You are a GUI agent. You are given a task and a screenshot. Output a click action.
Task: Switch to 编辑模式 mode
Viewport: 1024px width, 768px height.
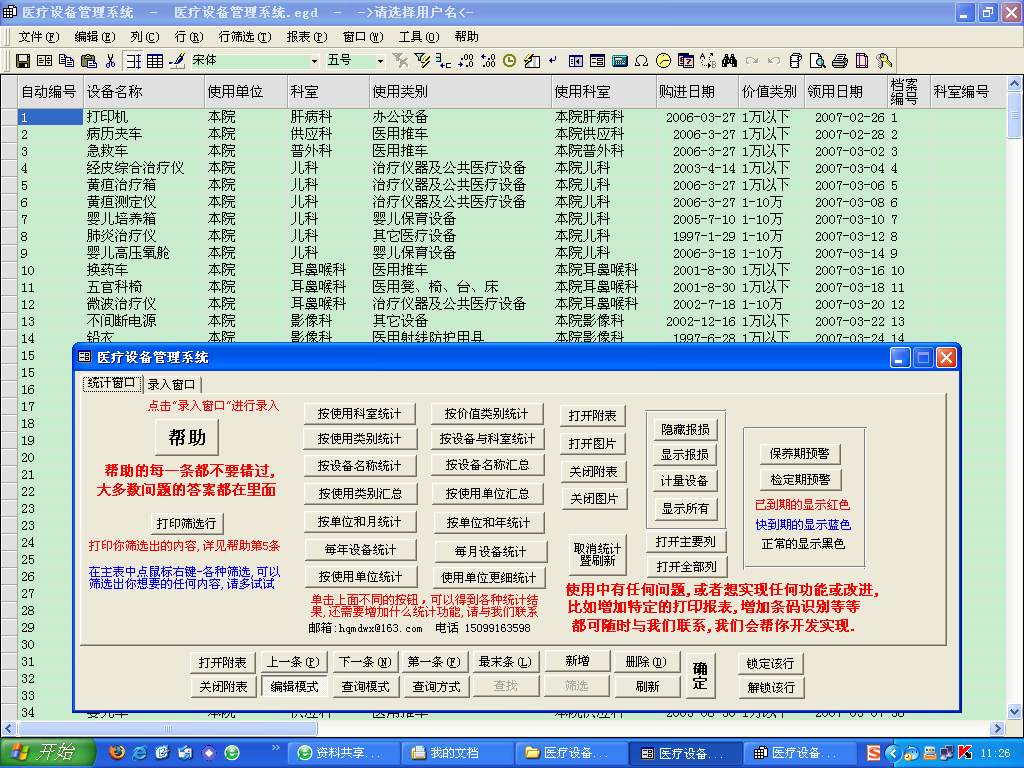tap(296, 686)
